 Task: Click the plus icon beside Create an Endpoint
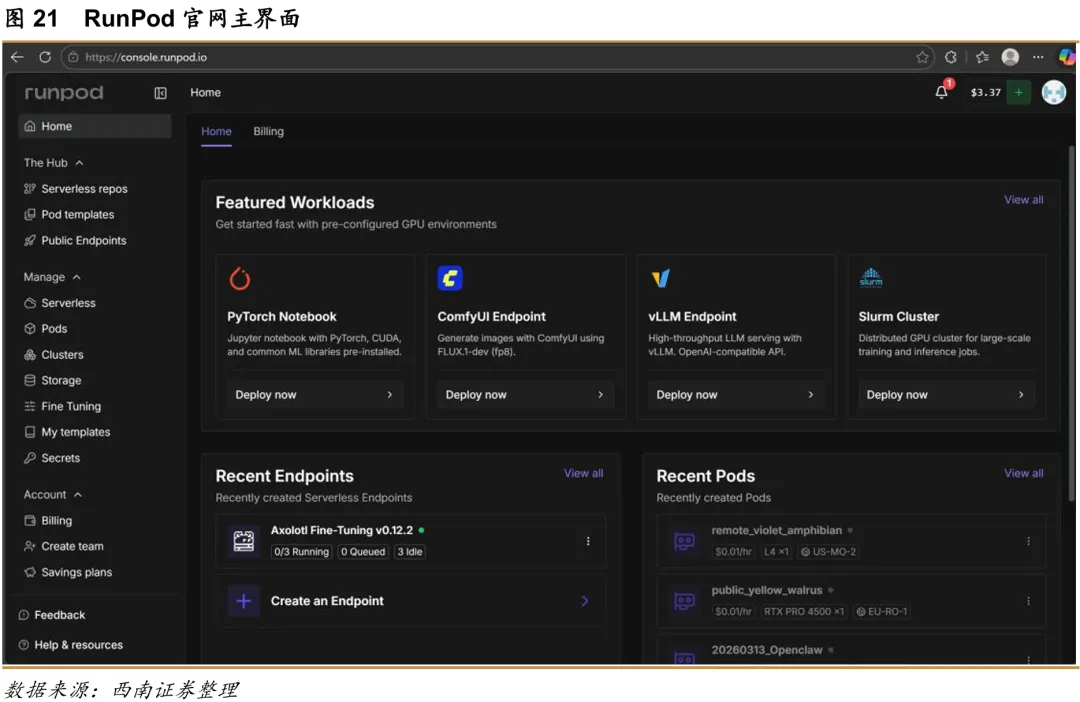(244, 601)
